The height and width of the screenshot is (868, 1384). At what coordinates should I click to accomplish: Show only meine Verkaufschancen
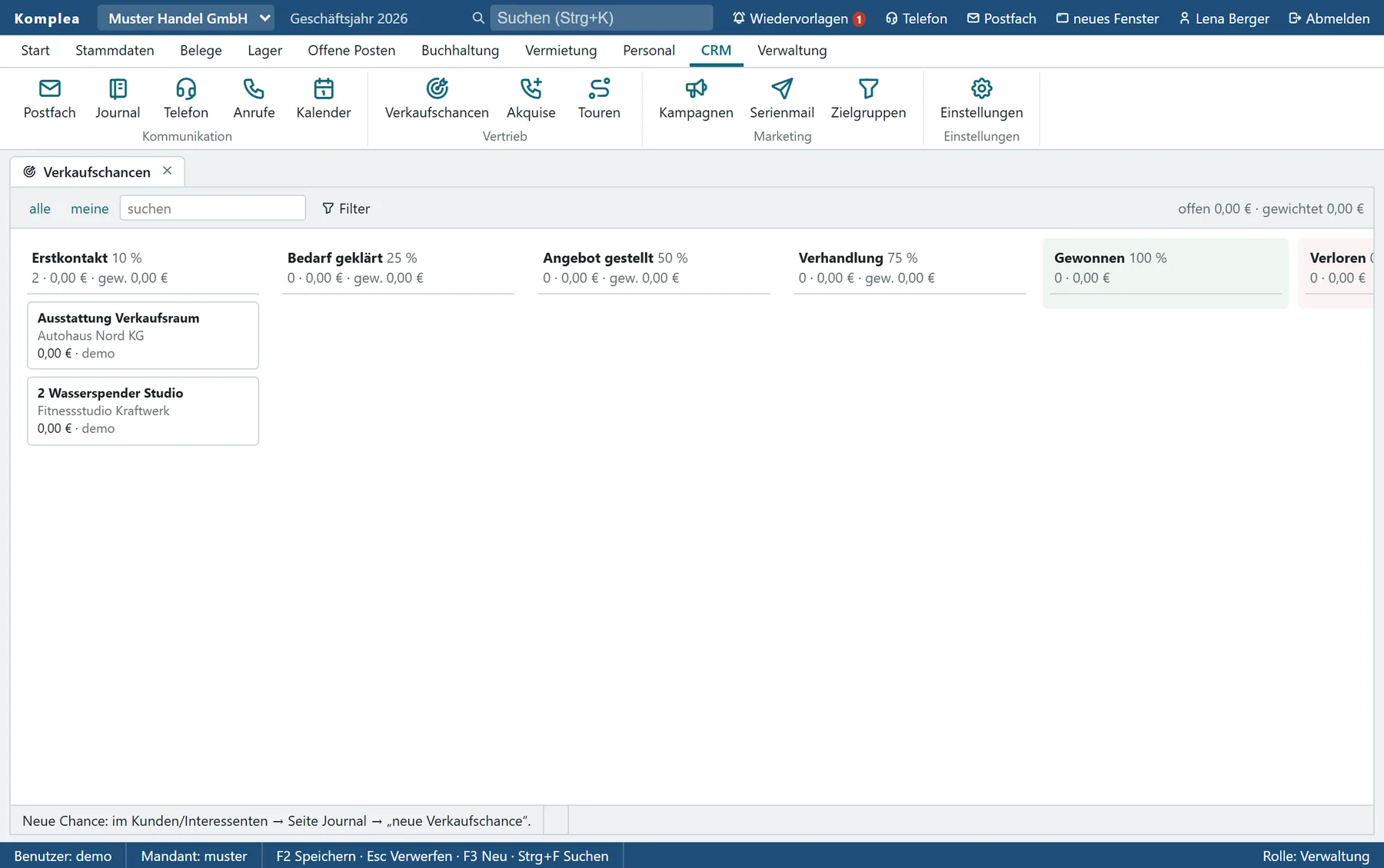[x=90, y=208]
